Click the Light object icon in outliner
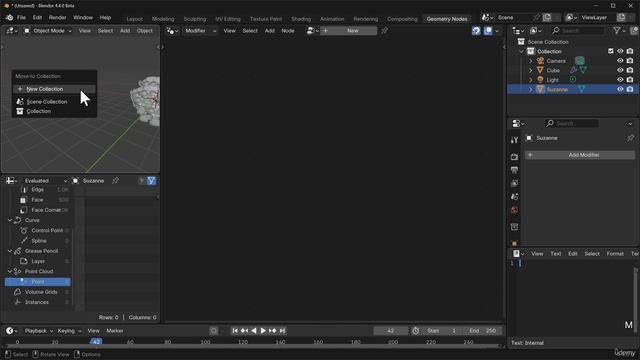This screenshot has height=360, width=640. (540, 80)
